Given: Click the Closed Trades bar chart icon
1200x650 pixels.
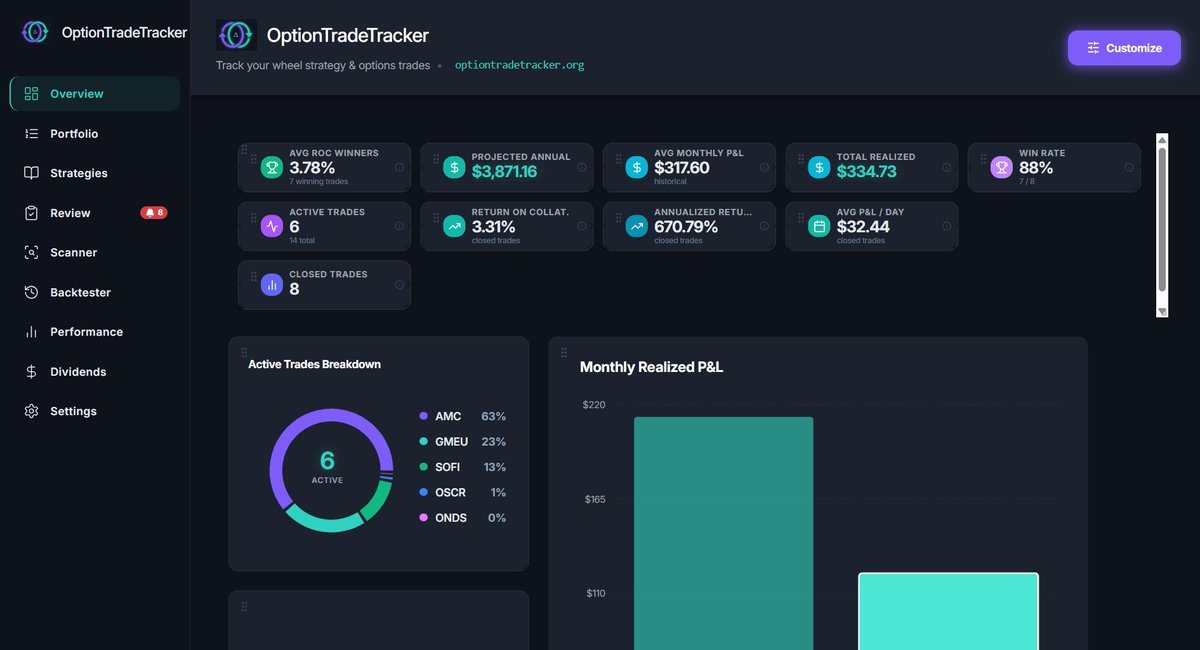Looking at the screenshot, I should (272, 285).
